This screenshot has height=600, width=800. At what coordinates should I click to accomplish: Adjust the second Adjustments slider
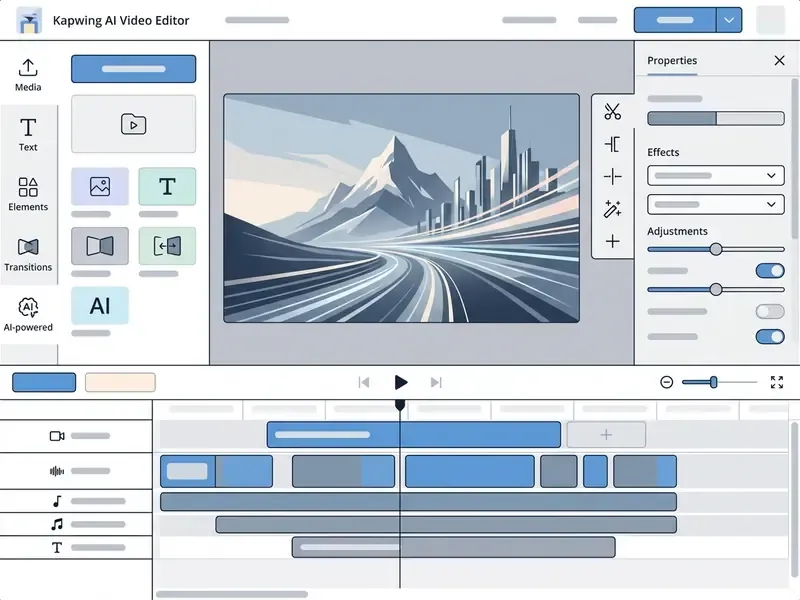pos(715,290)
